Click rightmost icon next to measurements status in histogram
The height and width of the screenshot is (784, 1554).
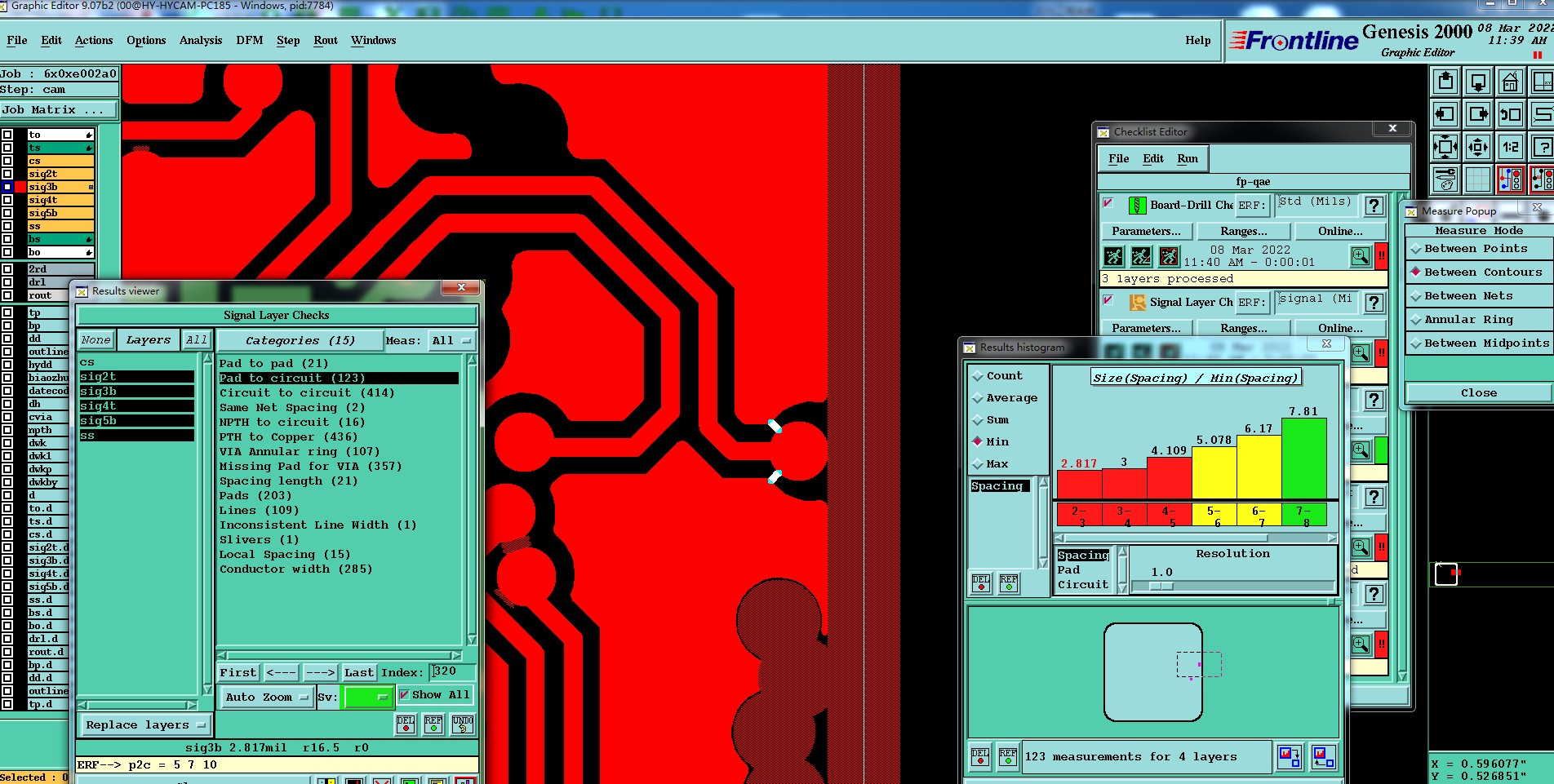coord(1324,757)
